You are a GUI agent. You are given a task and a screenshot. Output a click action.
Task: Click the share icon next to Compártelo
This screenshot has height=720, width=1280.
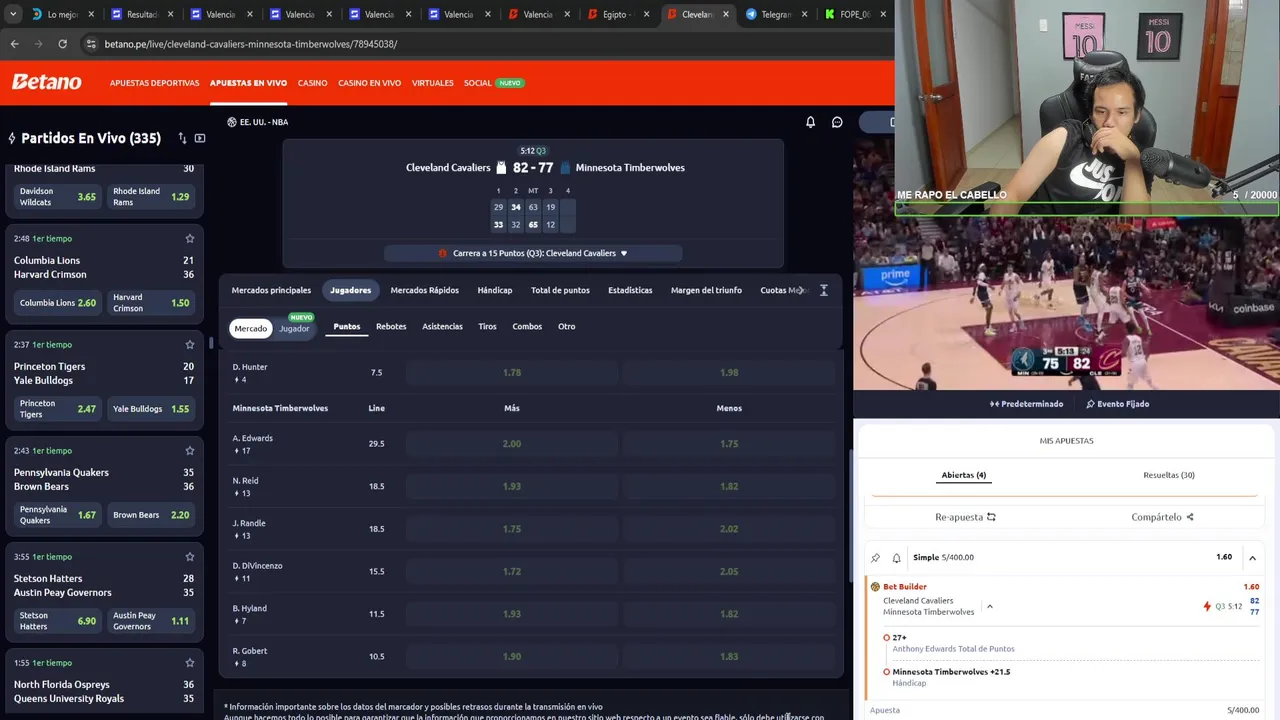[x=1190, y=517]
